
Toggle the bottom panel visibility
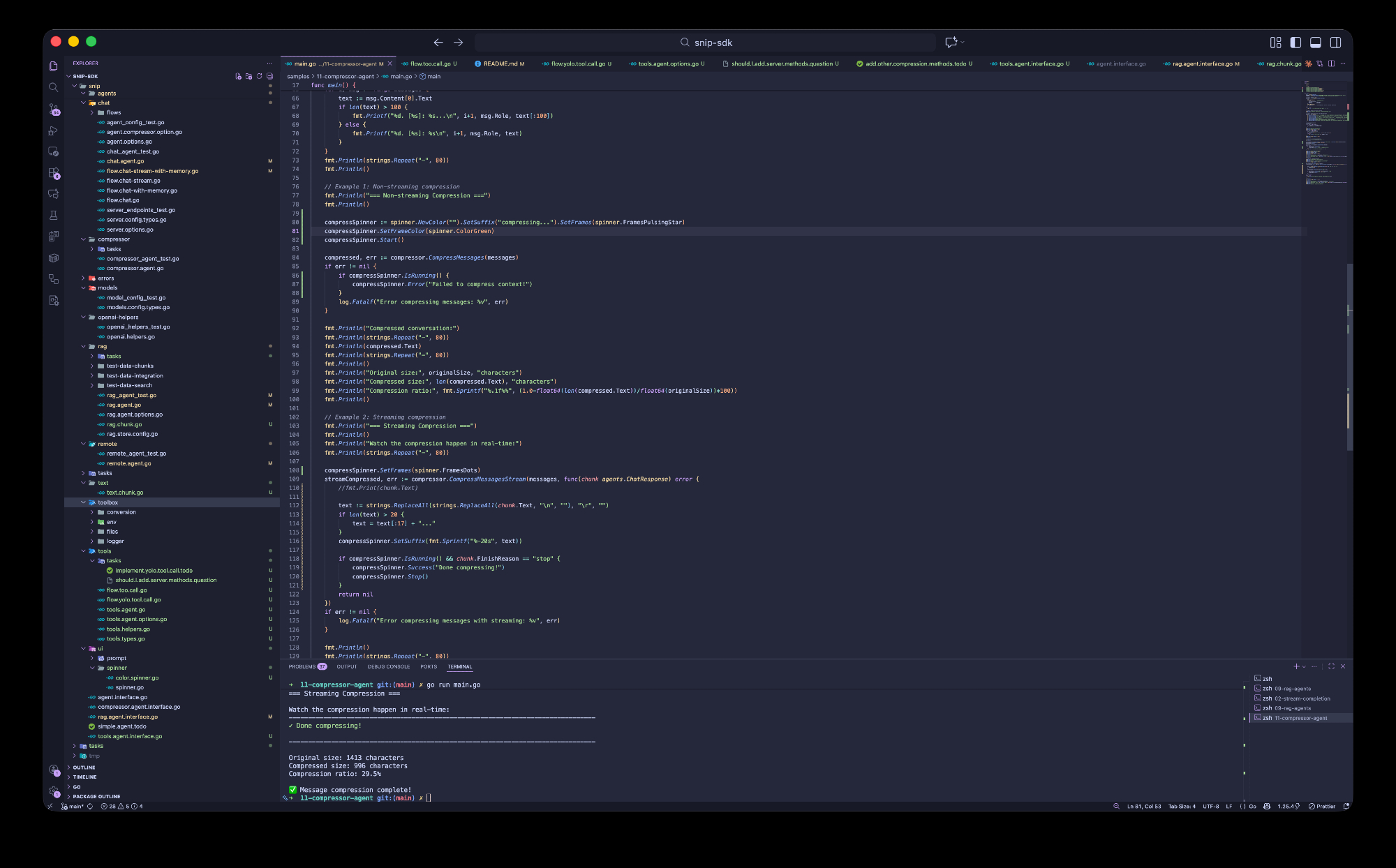pos(1315,43)
